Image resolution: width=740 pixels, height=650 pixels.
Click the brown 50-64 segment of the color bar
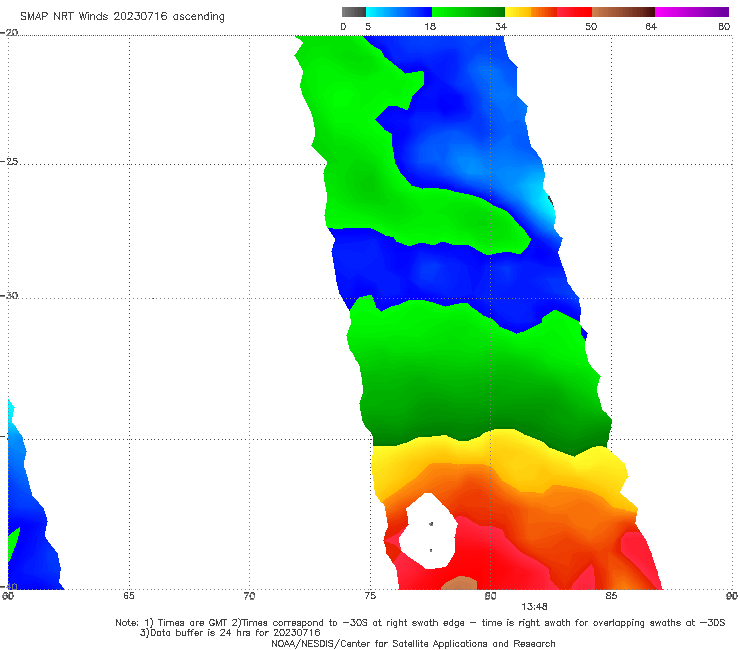click(623, 12)
